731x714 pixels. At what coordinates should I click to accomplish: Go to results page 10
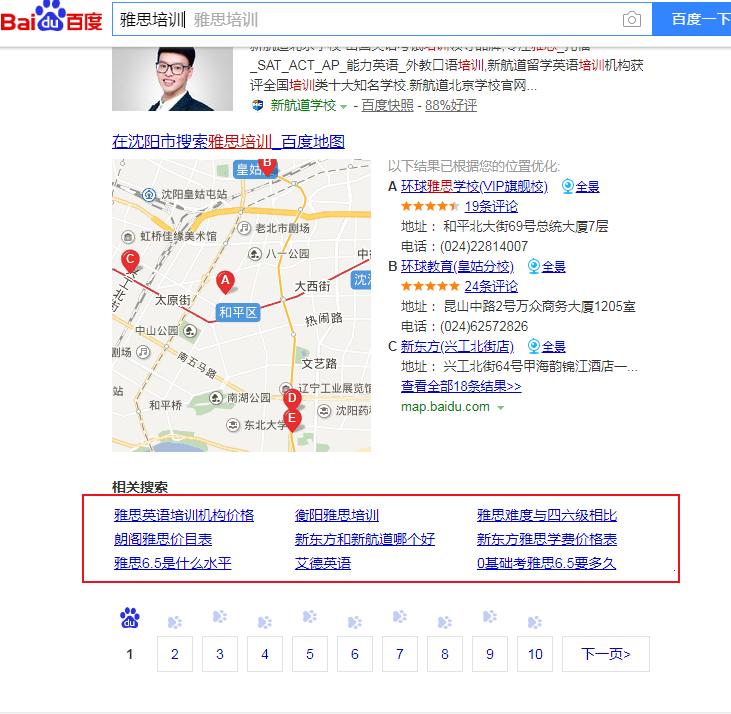tap(535, 654)
